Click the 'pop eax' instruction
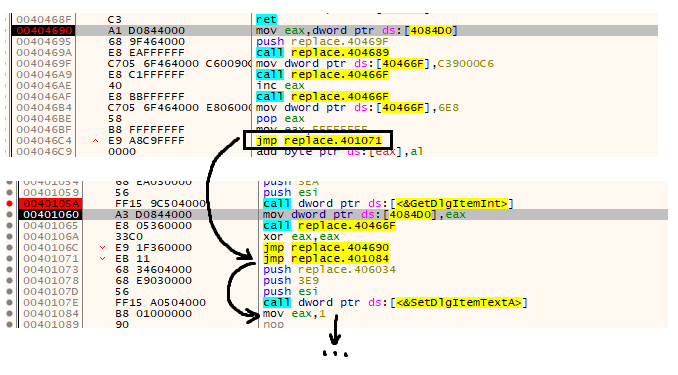This screenshot has width=678, height=375. [x=280, y=119]
